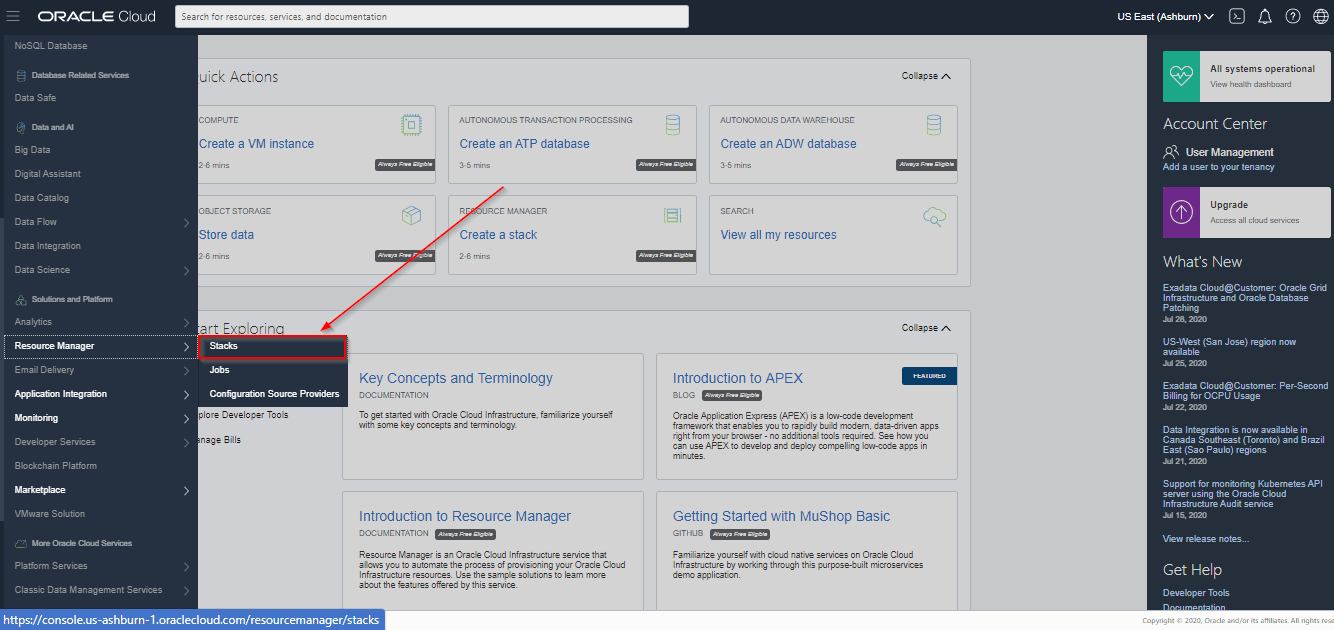Click the language globe icon
The height and width of the screenshot is (630, 1334).
click(x=1319, y=16)
